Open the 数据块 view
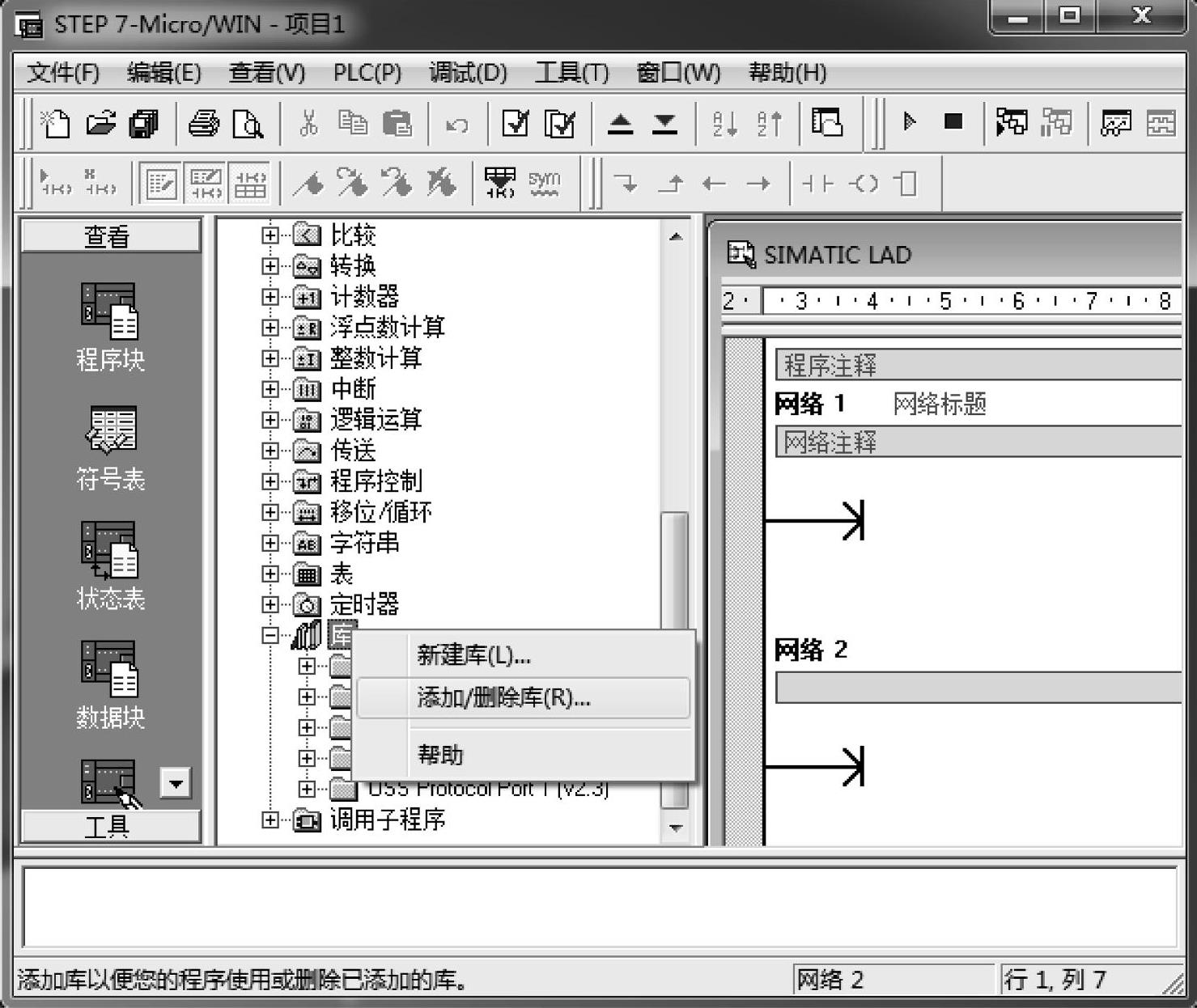Image resolution: width=1197 pixels, height=1008 pixels. point(110,685)
